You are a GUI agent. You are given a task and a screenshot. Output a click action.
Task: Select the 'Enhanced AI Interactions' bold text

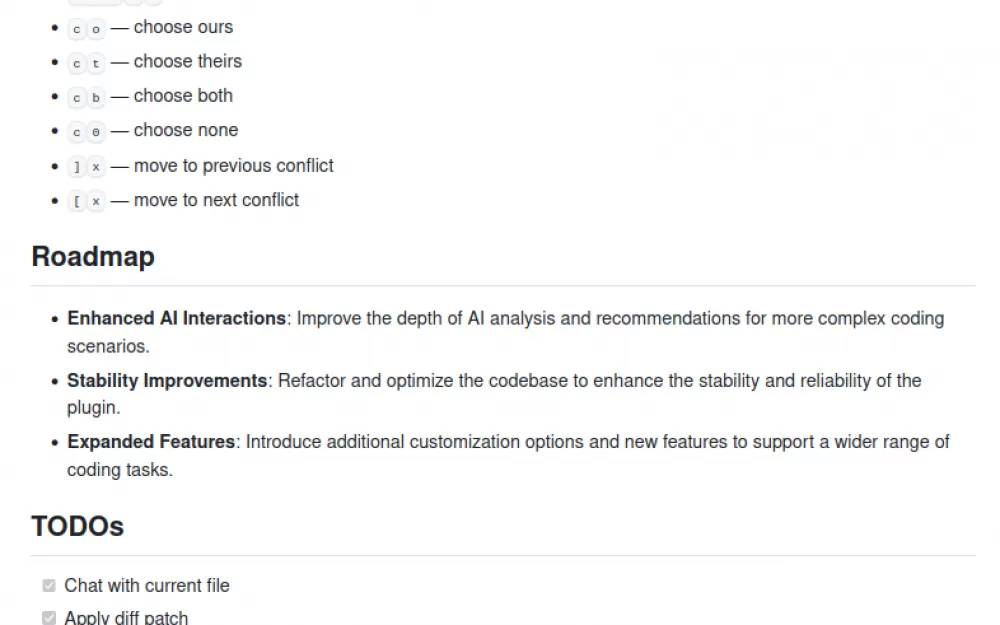click(177, 318)
